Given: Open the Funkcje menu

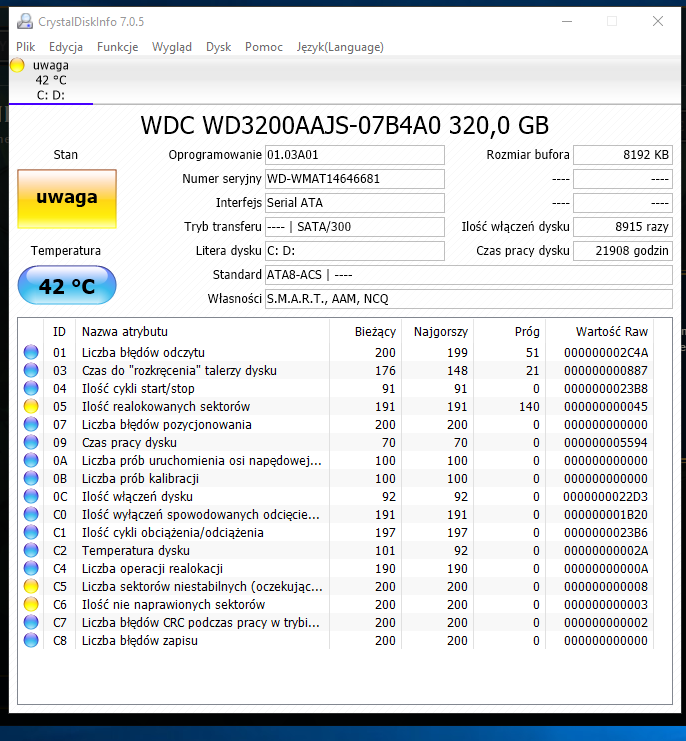Looking at the screenshot, I should (117, 47).
